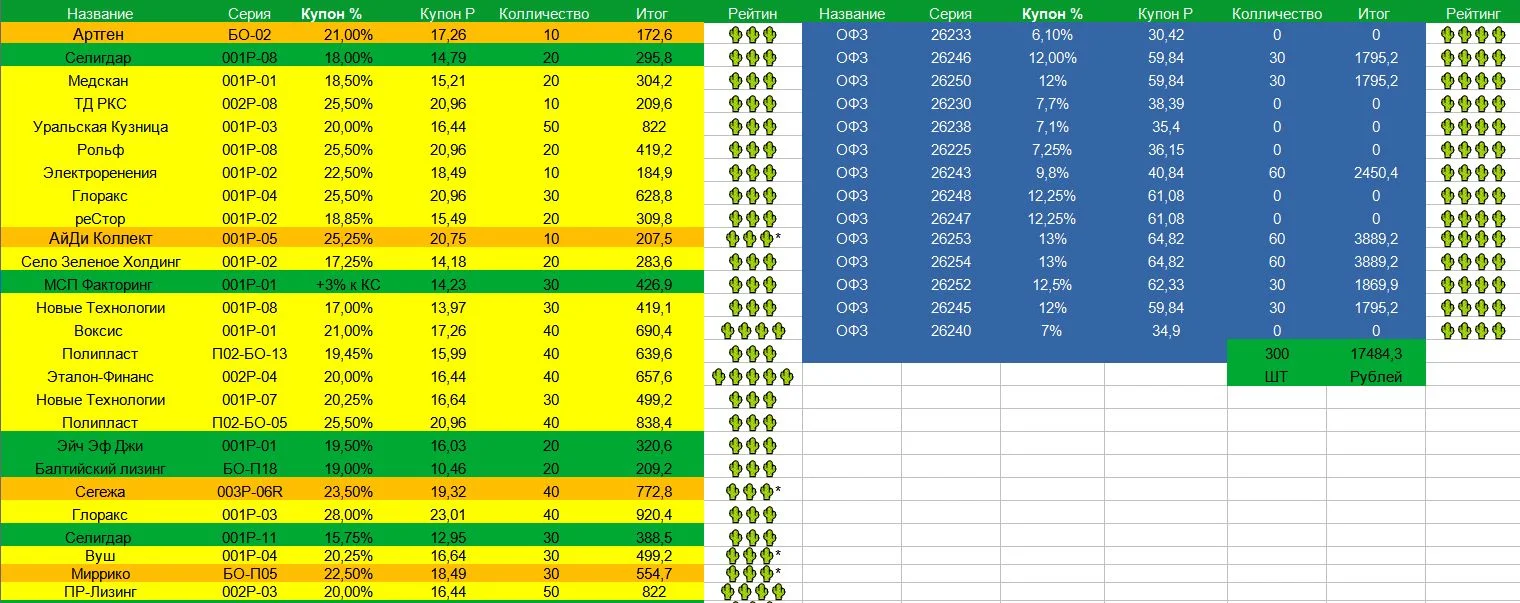Click the cactus rating for Артген

752,35
